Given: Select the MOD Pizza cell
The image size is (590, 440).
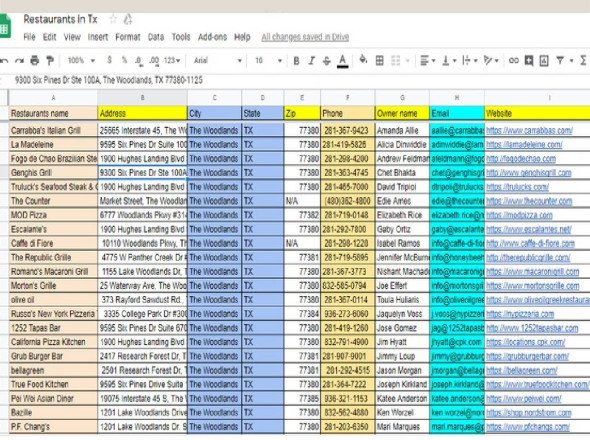Looking at the screenshot, I should click(x=53, y=215).
